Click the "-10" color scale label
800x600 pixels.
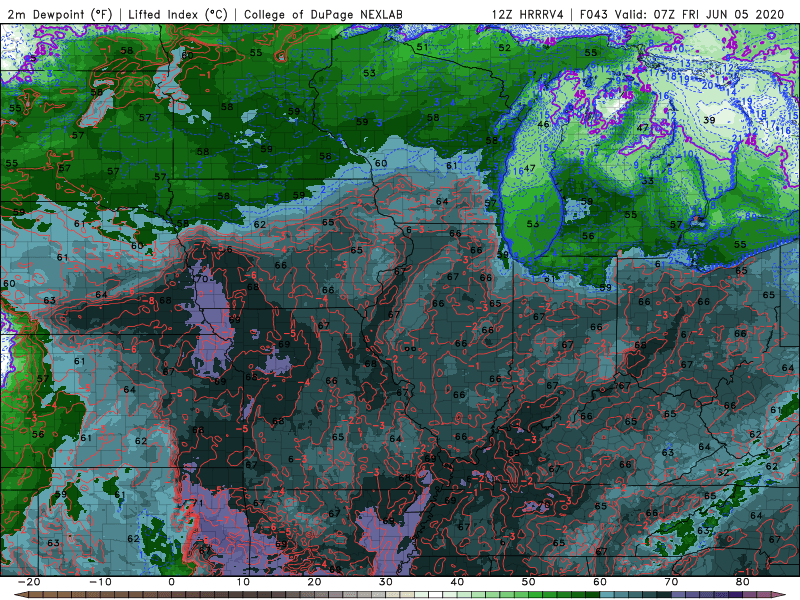(100, 582)
